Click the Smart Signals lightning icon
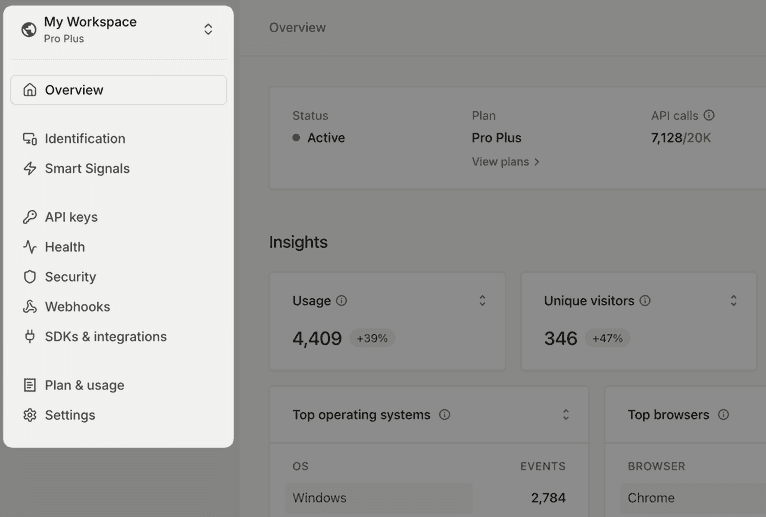 pyautogui.click(x=30, y=169)
